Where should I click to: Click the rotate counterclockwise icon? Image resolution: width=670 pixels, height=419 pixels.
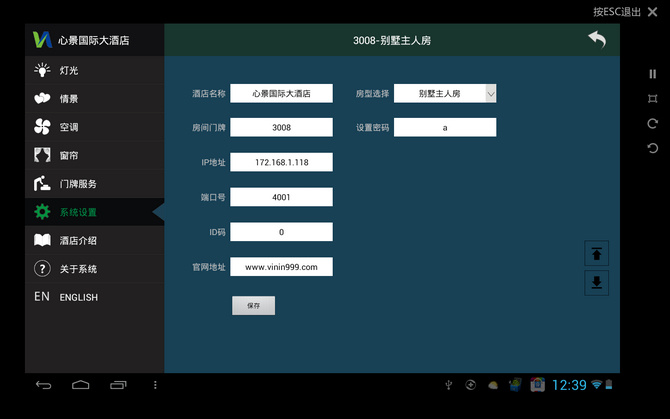(652, 148)
